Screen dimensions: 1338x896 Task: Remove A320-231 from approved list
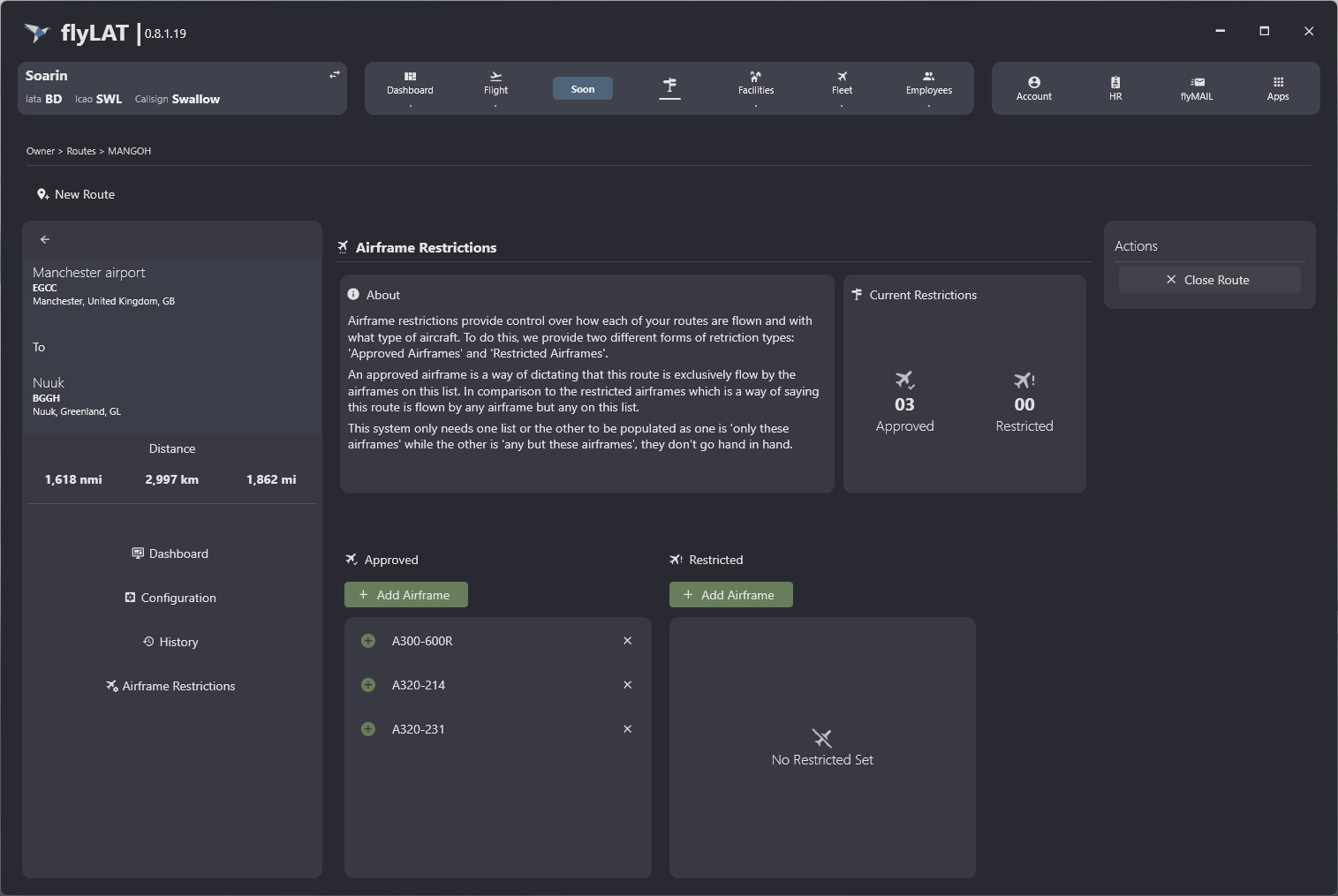point(627,729)
